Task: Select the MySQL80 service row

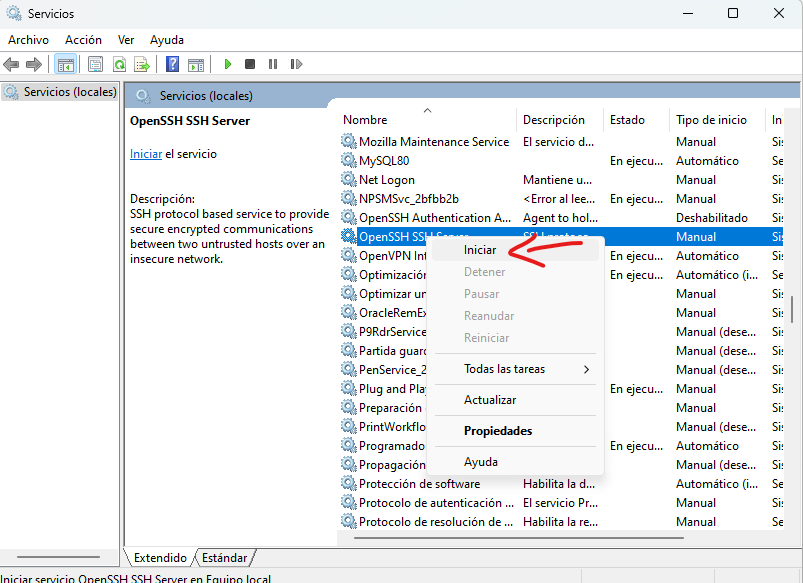Action: [x=562, y=160]
